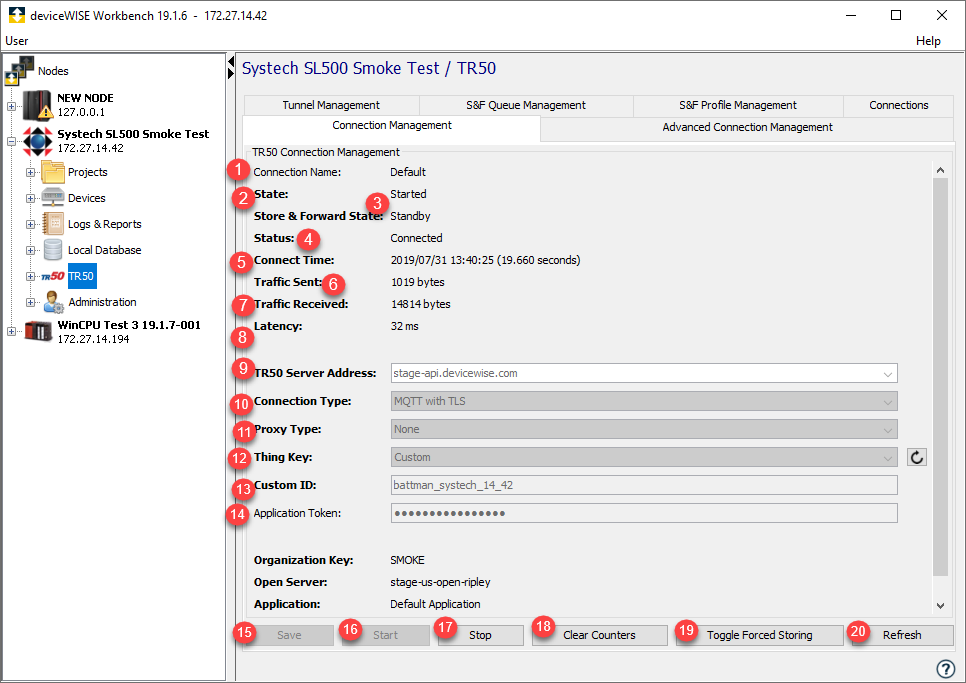The height and width of the screenshot is (683, 966).
Task: Click the scrollbar up arrow
Action: point(940,170)
